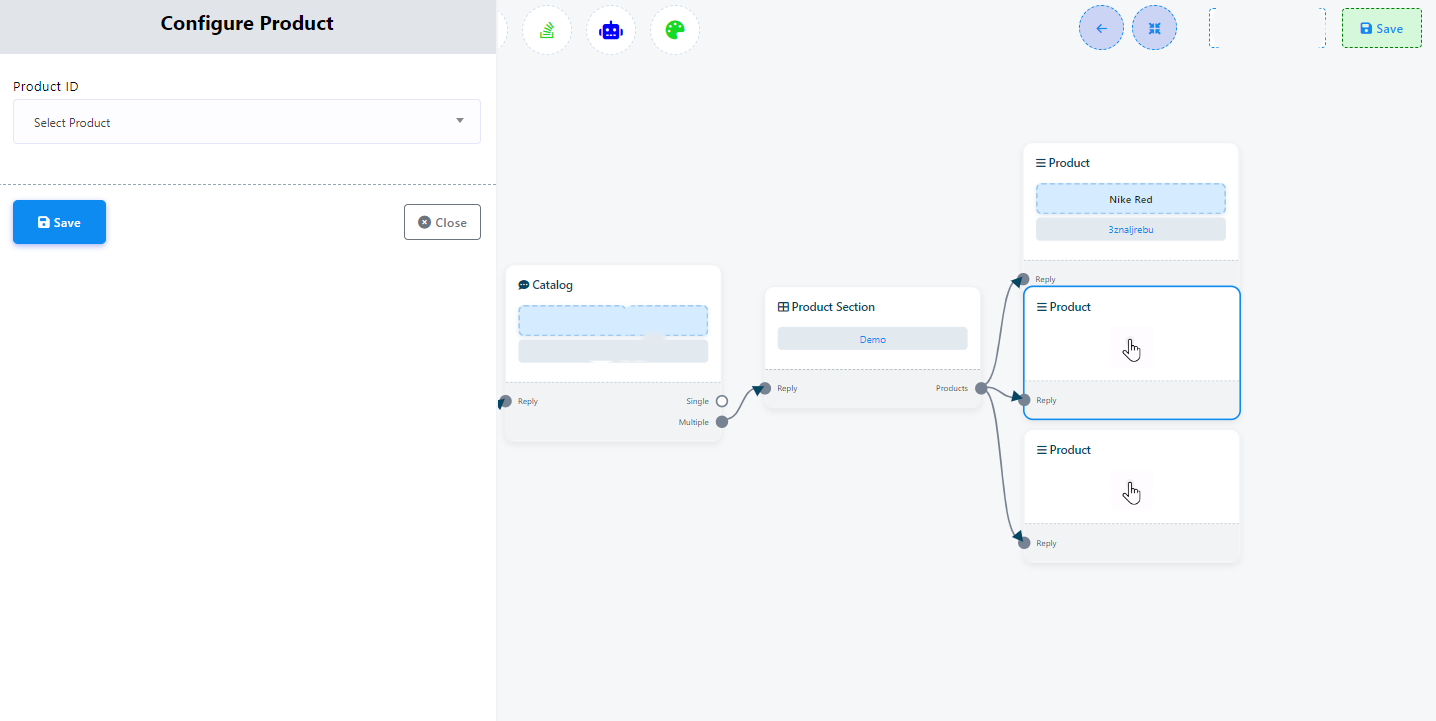Click the Catalog node chat bubble icon
Image resolution: width=1436 pixels, height=721 pixels.
coord(523,285)
